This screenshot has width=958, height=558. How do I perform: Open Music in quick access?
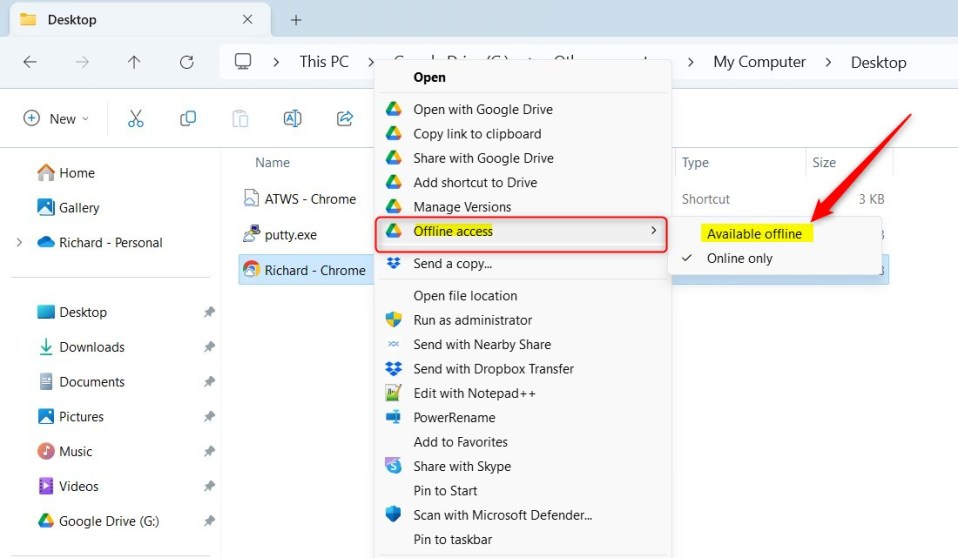[x=65, y=452]
